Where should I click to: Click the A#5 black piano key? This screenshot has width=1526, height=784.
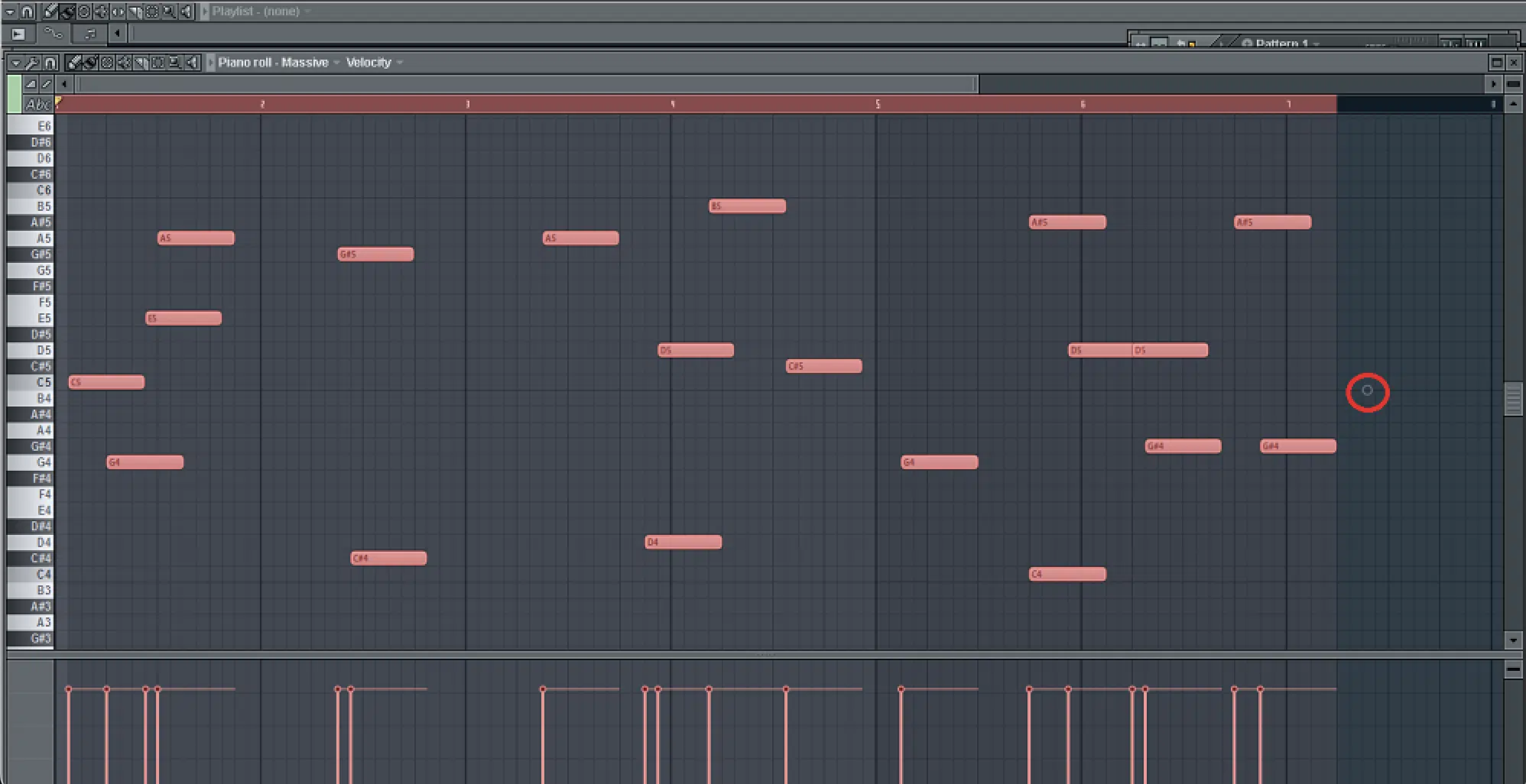(29, 222)
